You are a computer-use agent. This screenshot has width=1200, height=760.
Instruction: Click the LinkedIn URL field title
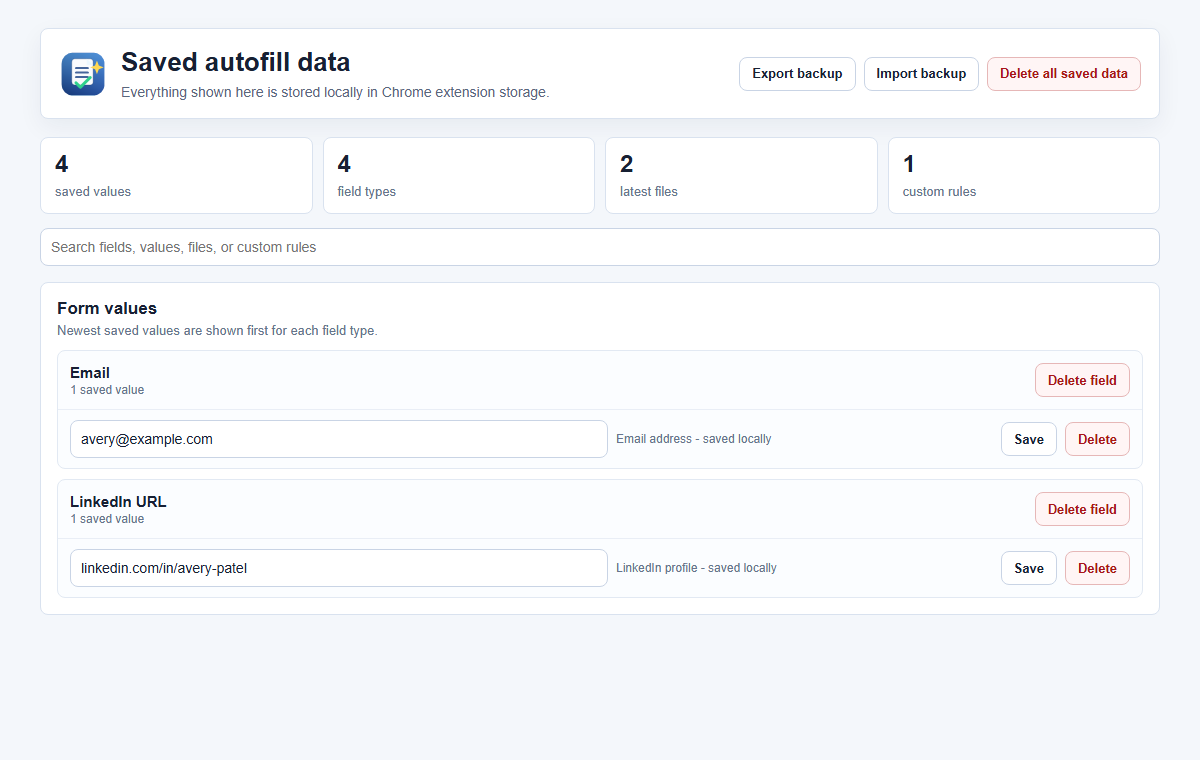pyautogui.click(x=118, y=502)
